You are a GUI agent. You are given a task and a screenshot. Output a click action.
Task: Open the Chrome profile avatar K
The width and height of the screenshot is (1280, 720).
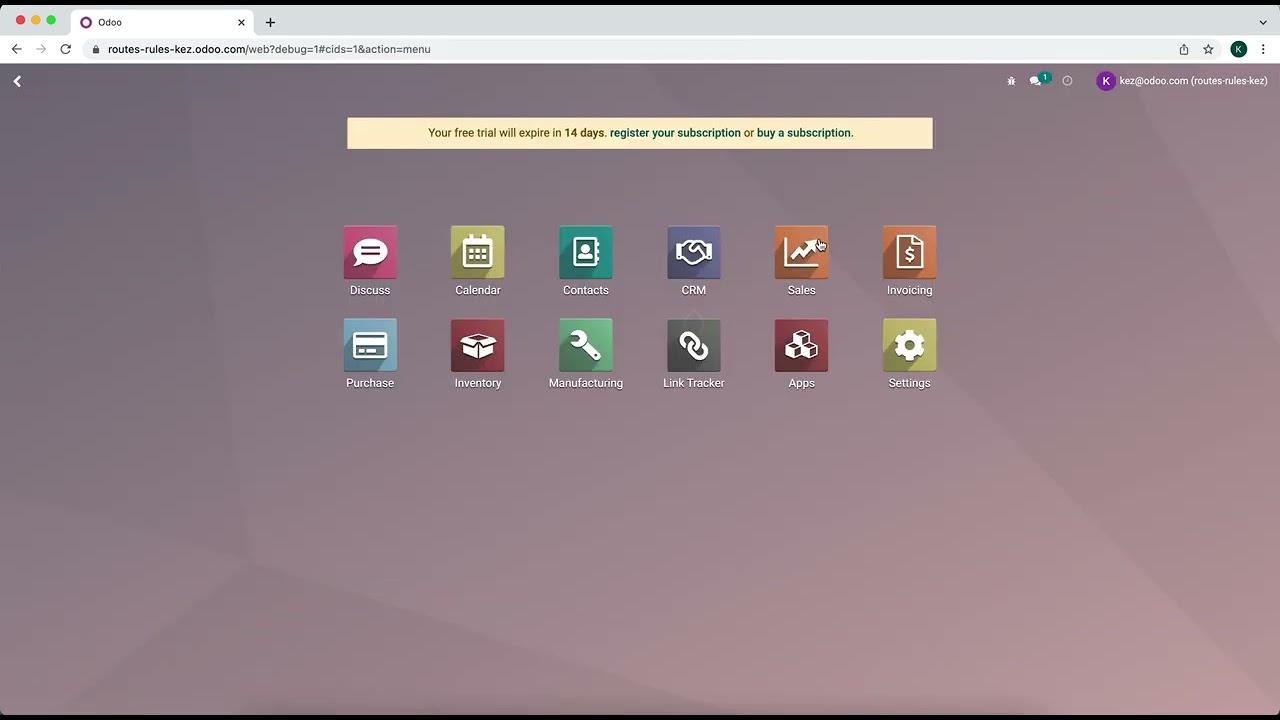pos(1239,49)
